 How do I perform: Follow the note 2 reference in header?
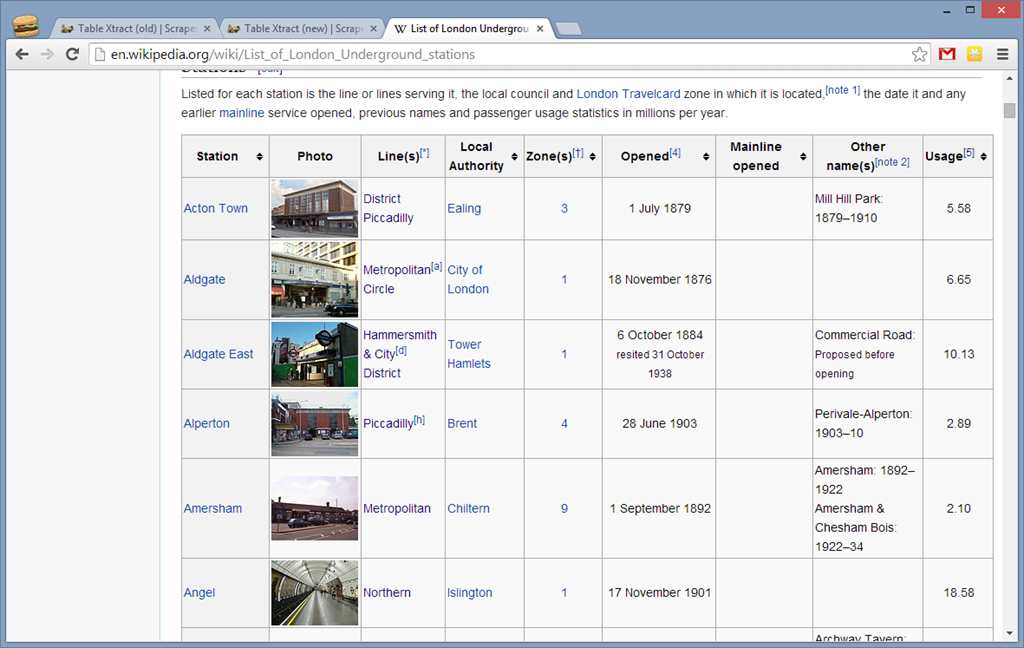tap(892, 162)
